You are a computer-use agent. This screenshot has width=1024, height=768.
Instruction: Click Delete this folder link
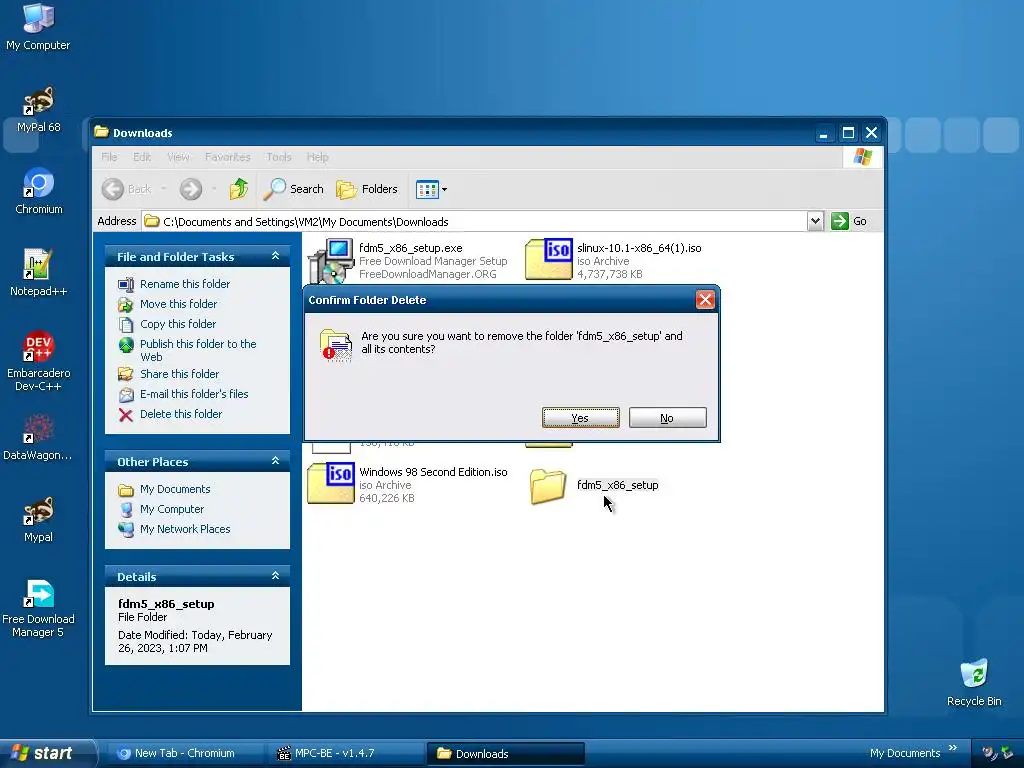pos(181,414)
